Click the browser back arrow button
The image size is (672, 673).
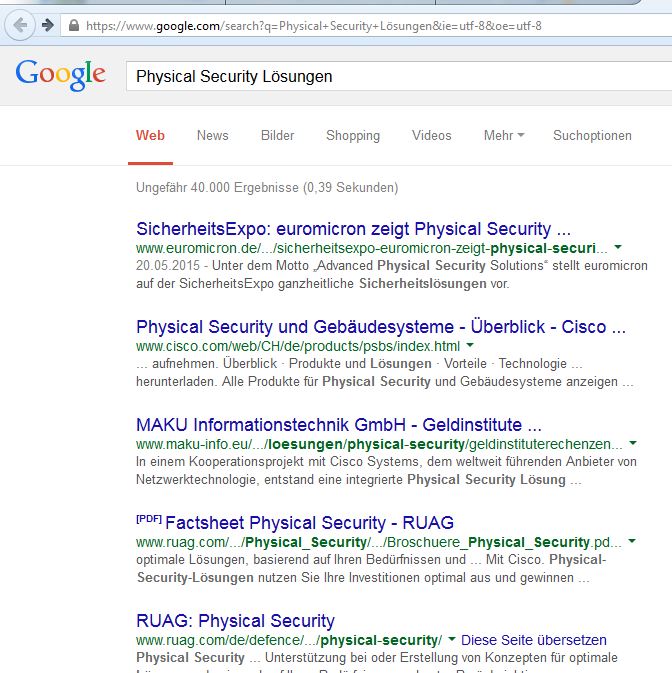tap(20, 25)
